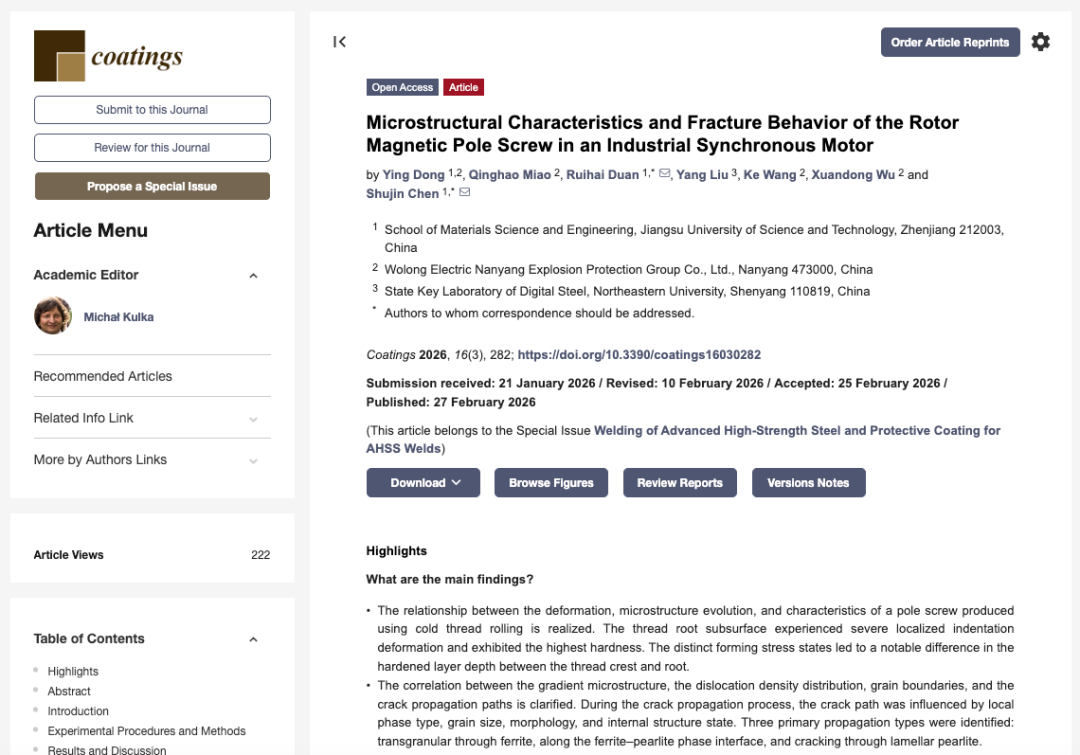Image resolution: width=1080 pixels, height=755 pixels.
Task: Open author Xuandong Wu's link
Action: click(x=853, y=174)
